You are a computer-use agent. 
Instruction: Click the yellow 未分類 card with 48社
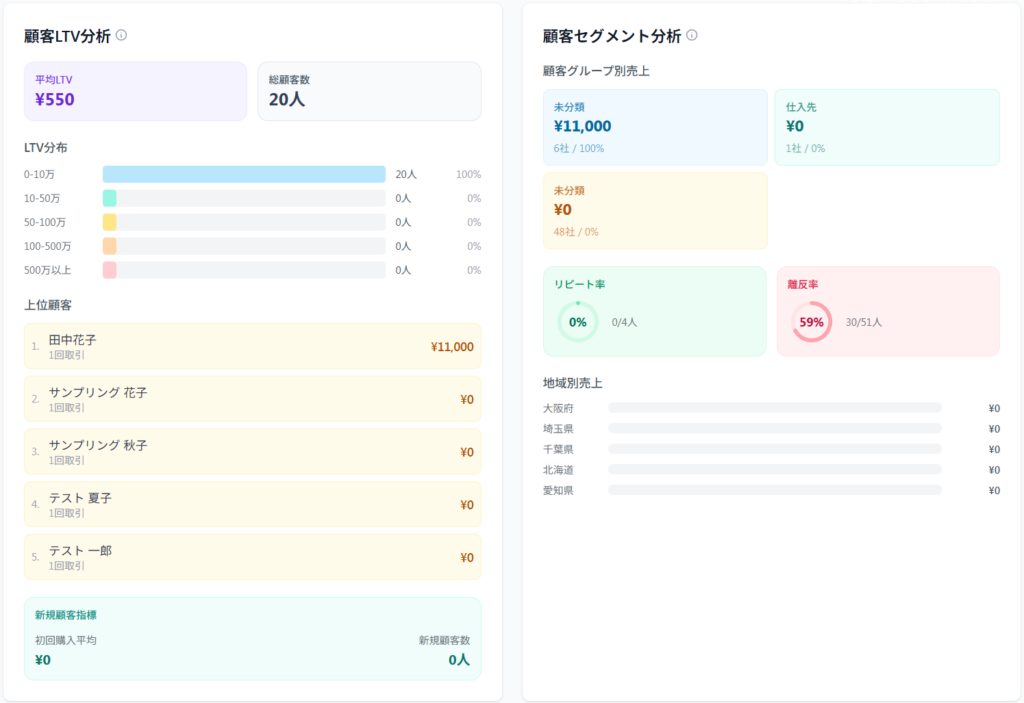[655, 210]
